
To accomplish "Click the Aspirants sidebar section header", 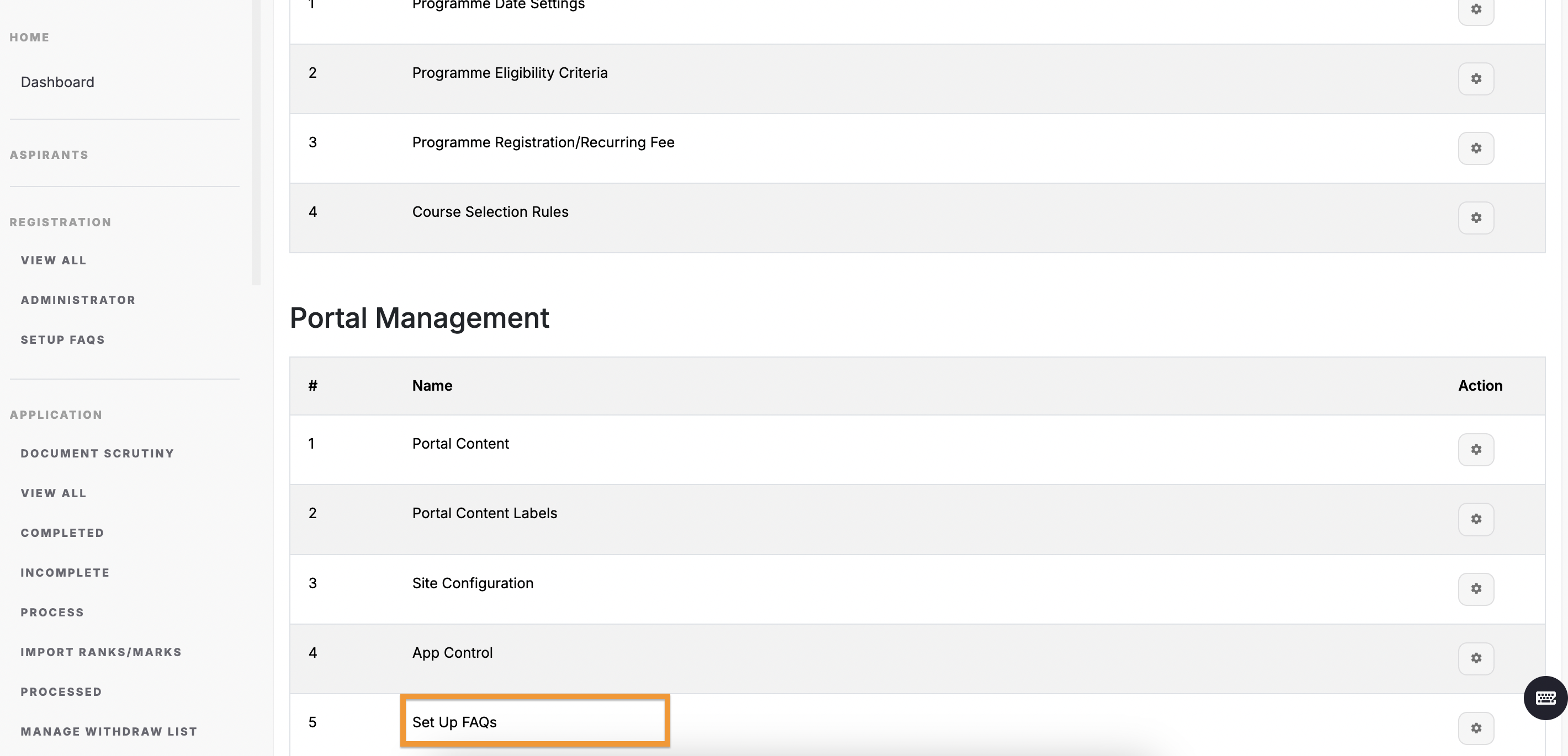I will (49, 155).
